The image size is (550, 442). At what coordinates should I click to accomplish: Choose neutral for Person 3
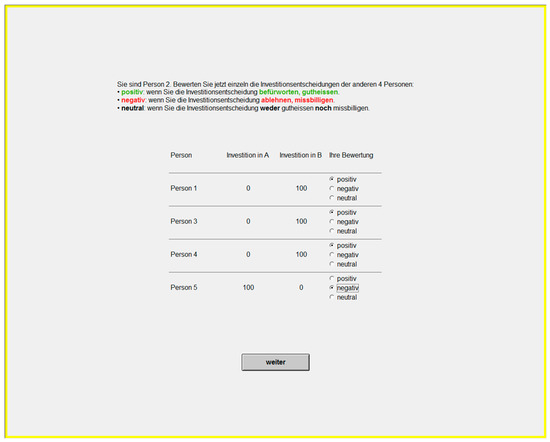pyautogui.click(x=331, y=231)
